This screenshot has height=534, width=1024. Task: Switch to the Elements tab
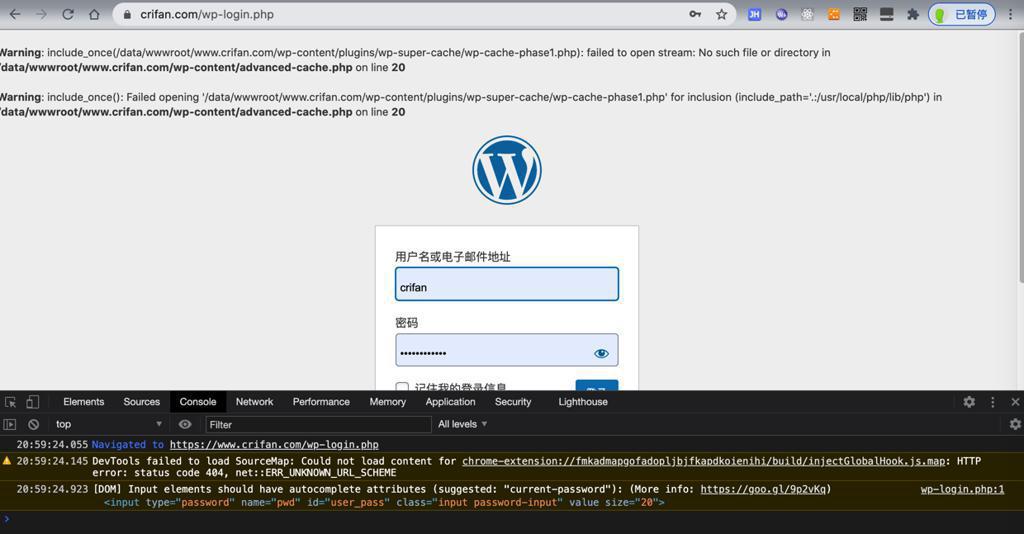(84, 401)
